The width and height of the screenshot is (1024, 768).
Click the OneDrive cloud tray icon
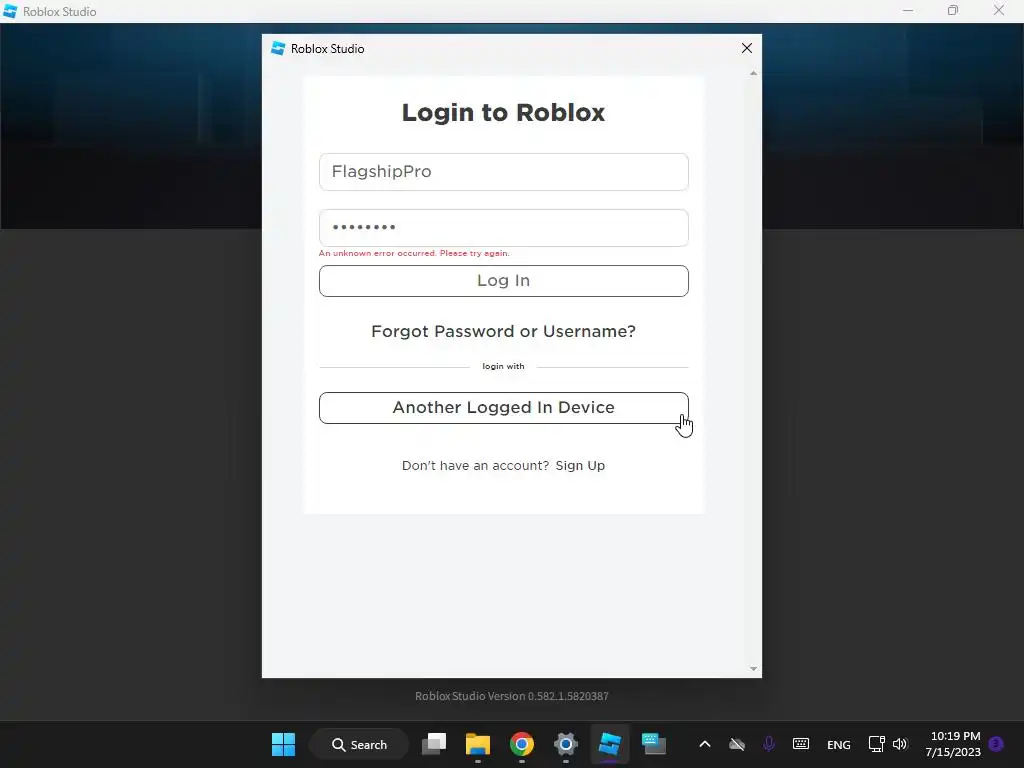737,744
